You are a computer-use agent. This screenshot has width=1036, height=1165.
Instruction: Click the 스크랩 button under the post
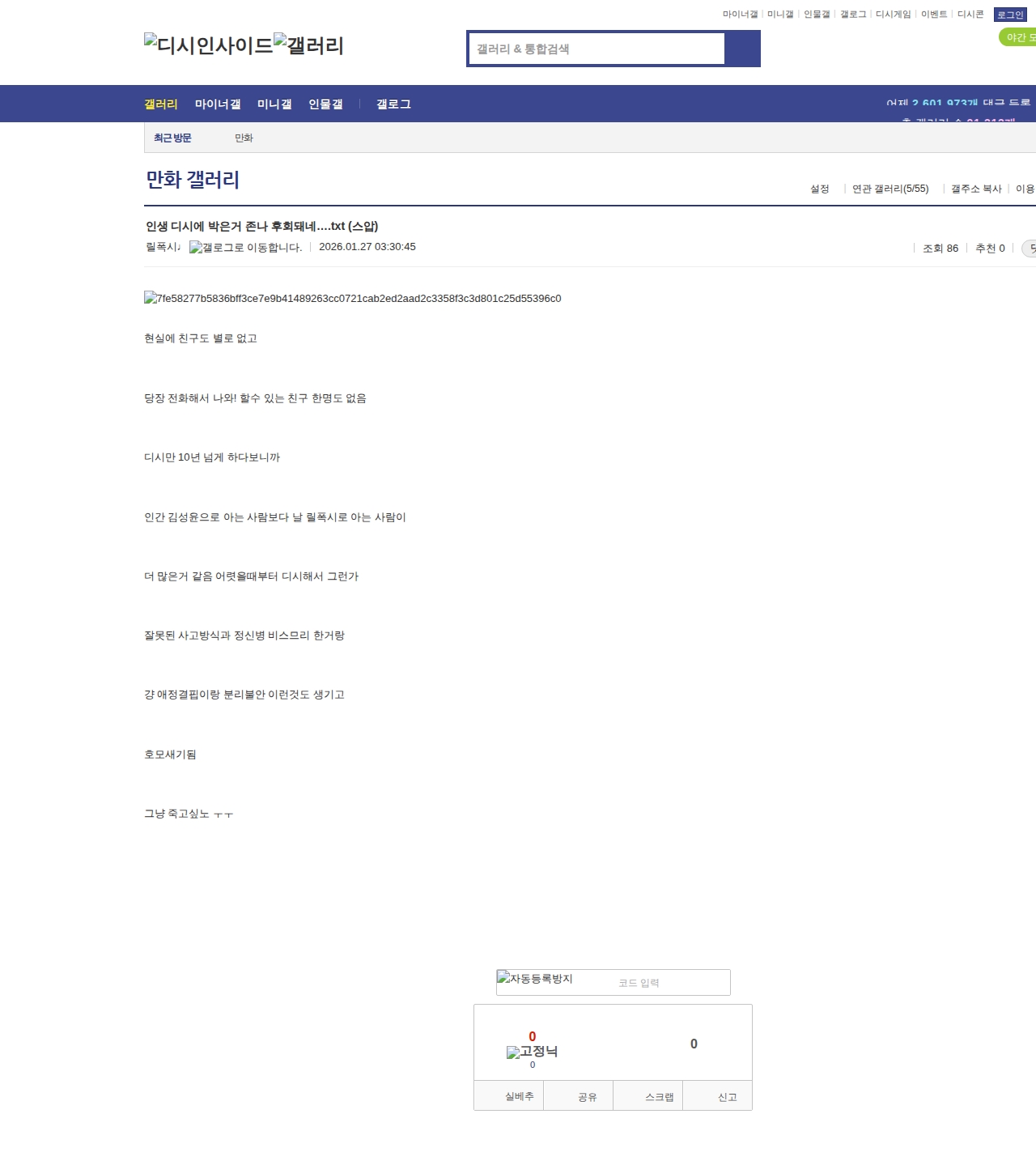pyautogui.click(x=659, y=1097)
